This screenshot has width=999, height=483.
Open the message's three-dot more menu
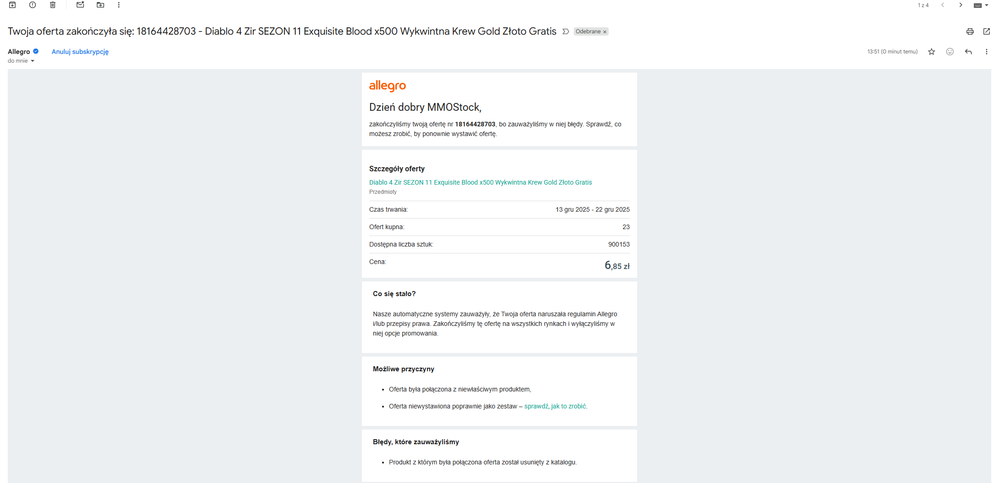click(986, 52)
